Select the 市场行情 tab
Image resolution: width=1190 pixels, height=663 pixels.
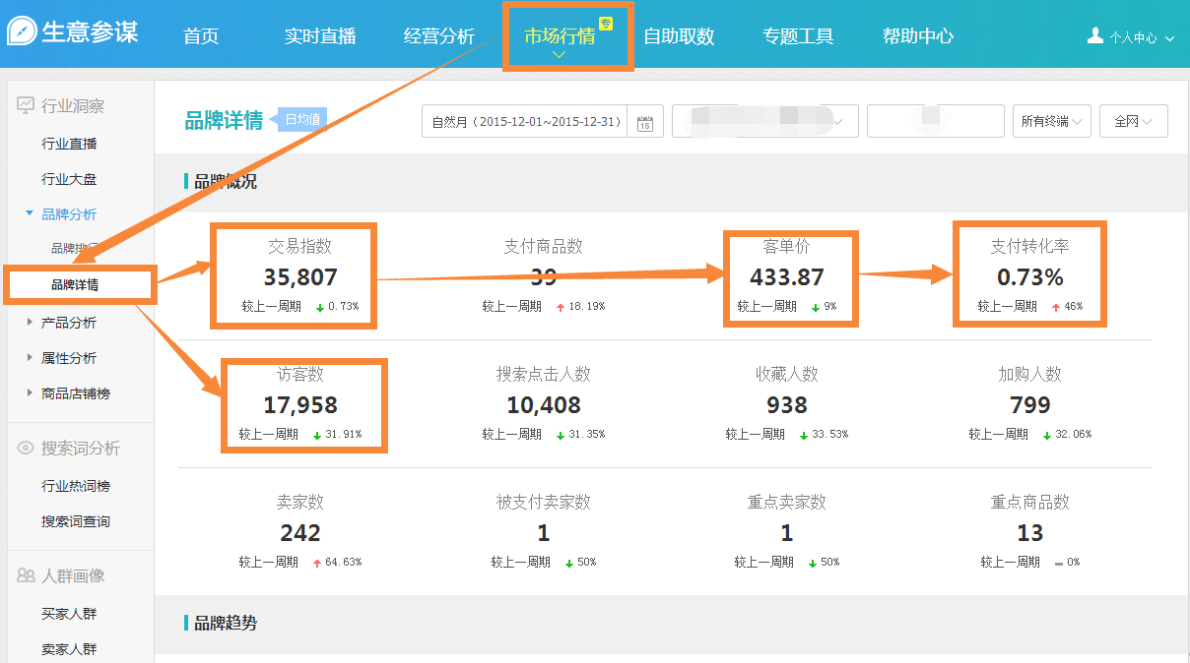(559, 36)
